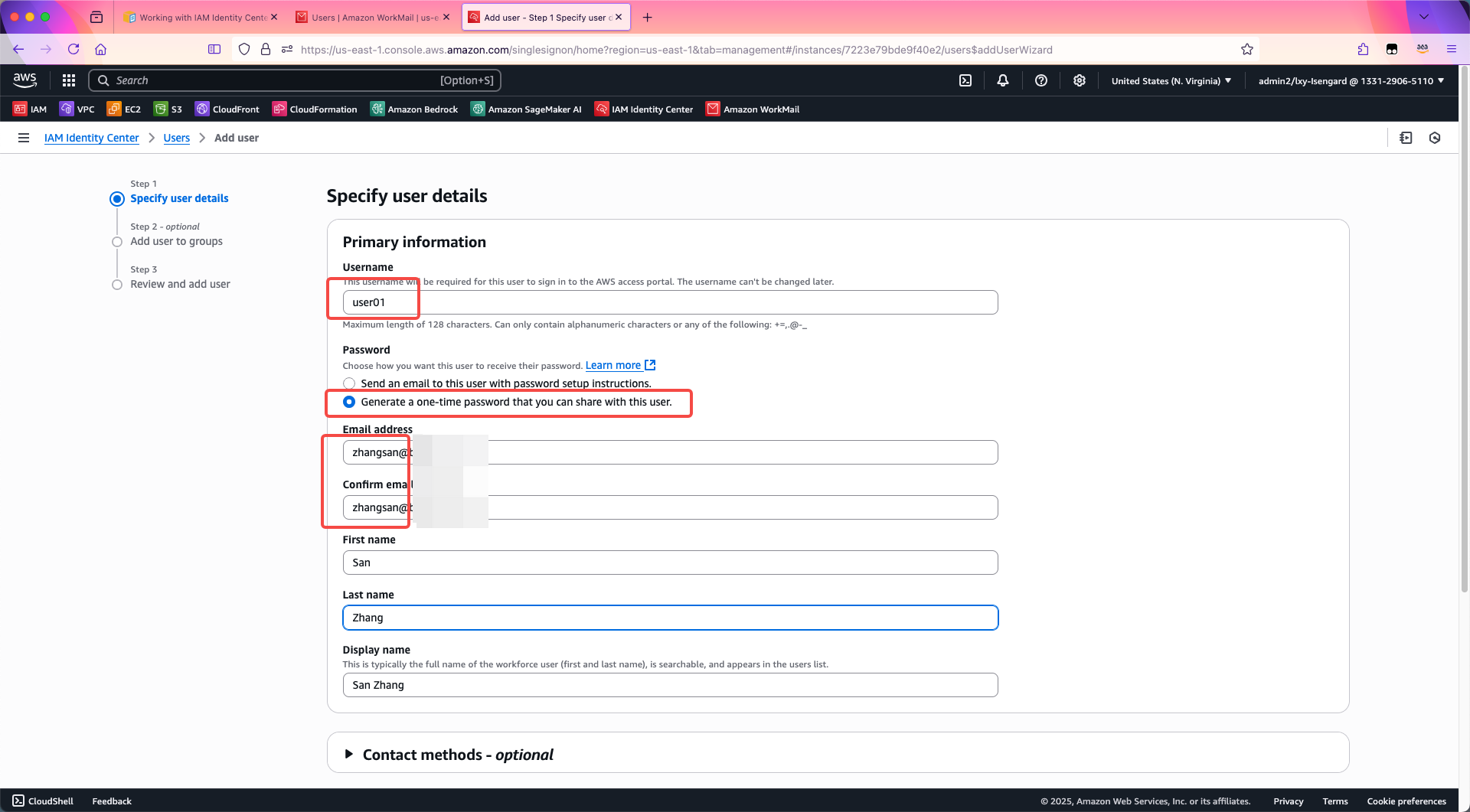Viewport: 1470px width, 812px height.
Task: Open the admin2 account dropdown menu
Action: tap(1351, 80)
